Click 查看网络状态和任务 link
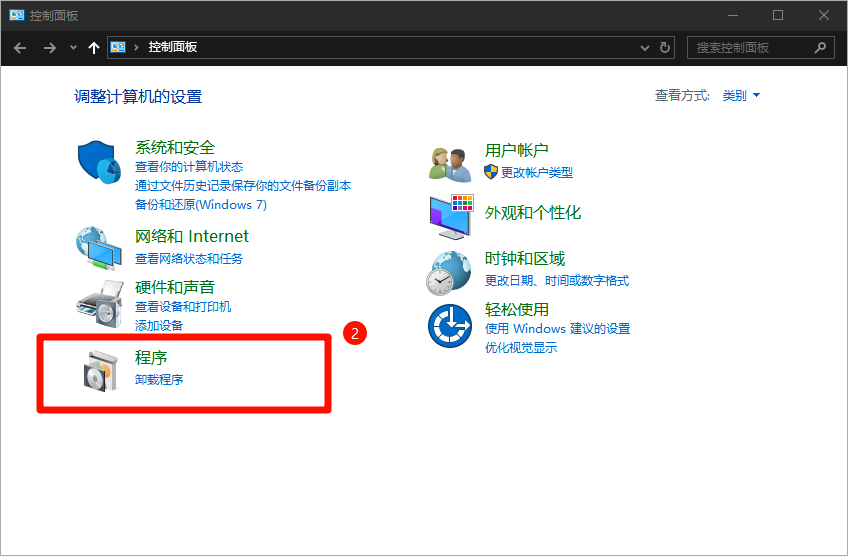Viewport: 848px width, 556px height. click(189, 259)
